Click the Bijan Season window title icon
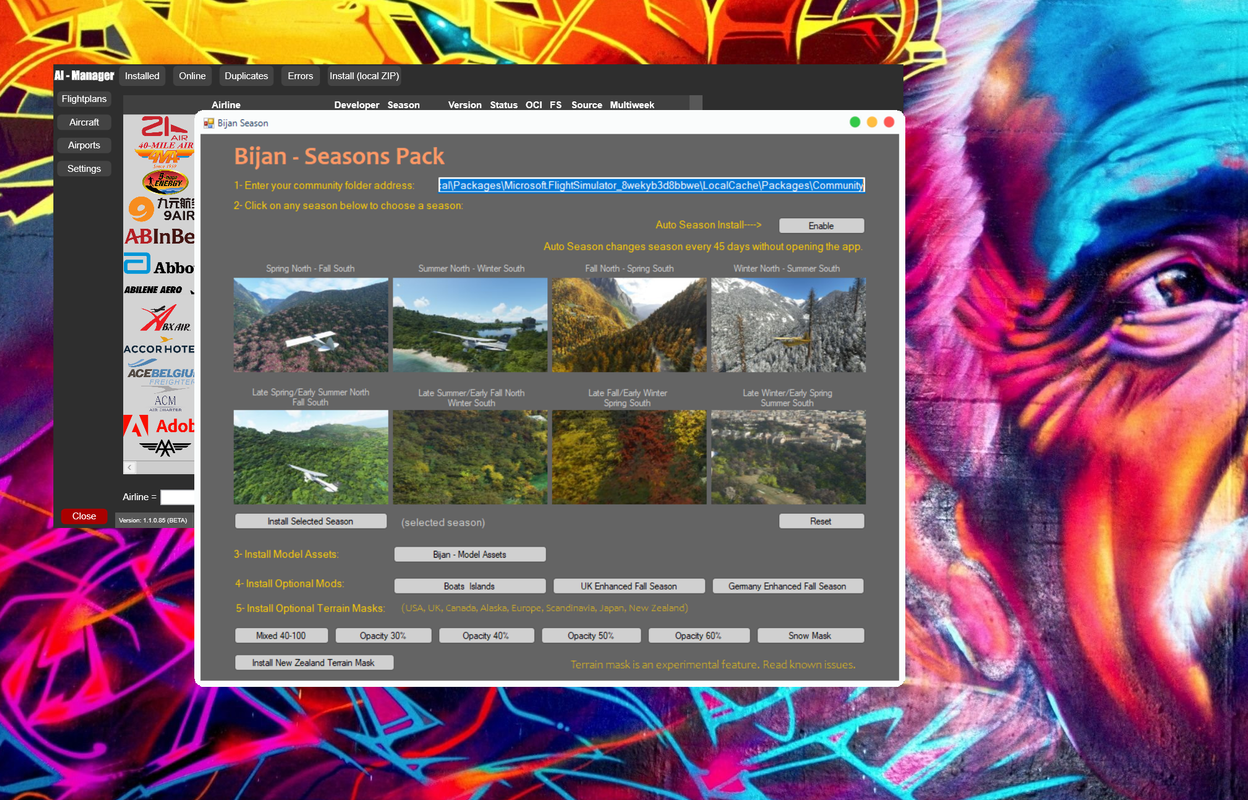 pos(209,123)
